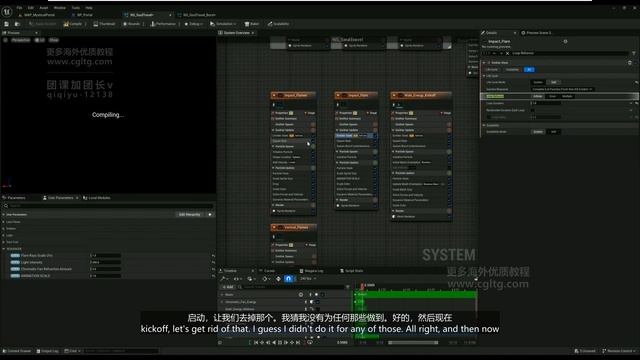Image resolution: width=640 pixels, height=360 pixels.
Task: Open the Tools menu
Action: (76, 8)
